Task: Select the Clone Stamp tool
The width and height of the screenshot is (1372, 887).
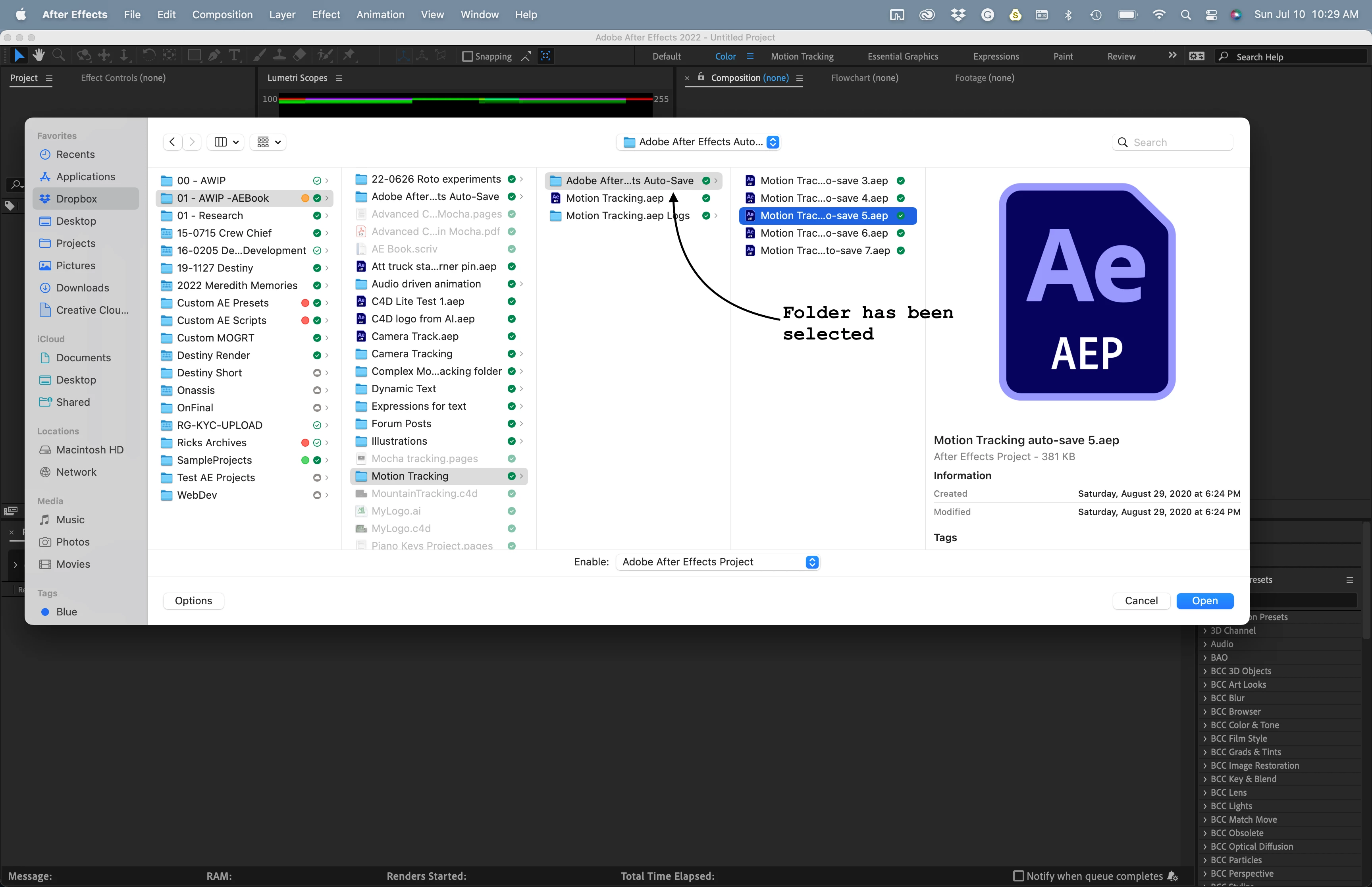Action: (x=279, y=55)
